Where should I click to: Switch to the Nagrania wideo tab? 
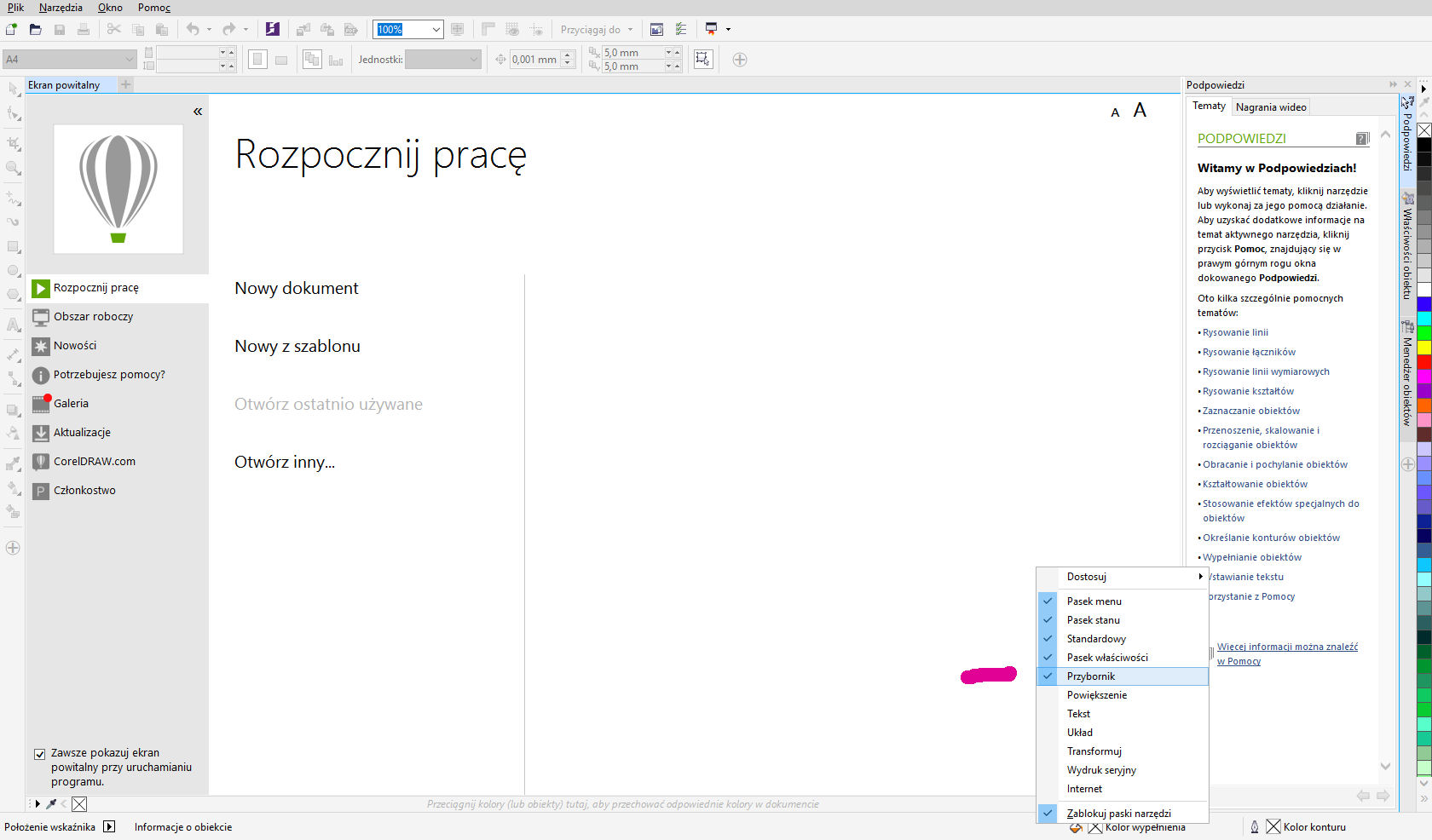[x=1270, y=107]
